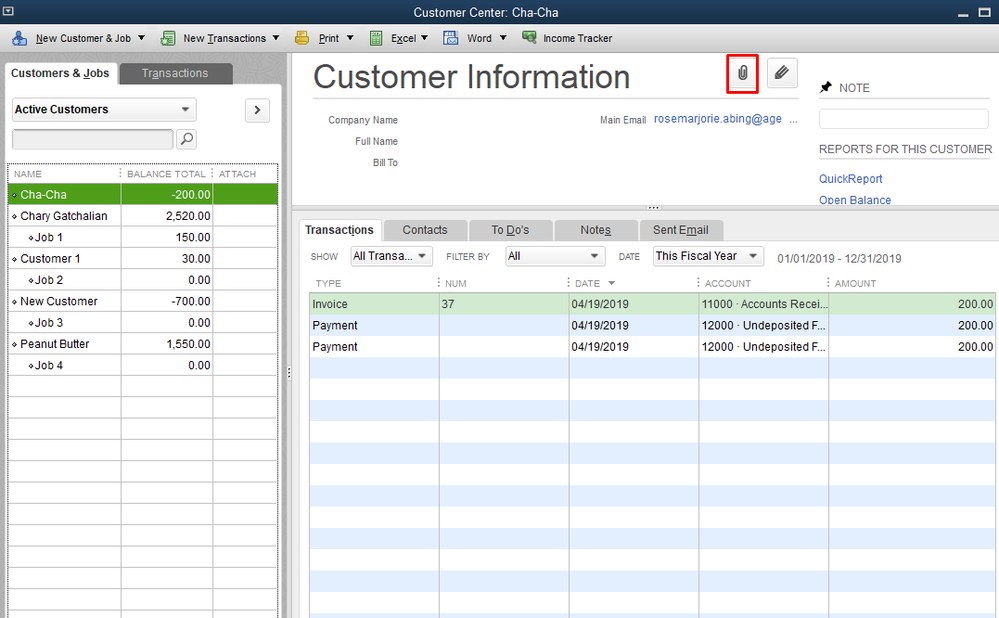999x618 pixels.
Task: Click the Word toolbar icon
Action: click(x=450, y=38)
